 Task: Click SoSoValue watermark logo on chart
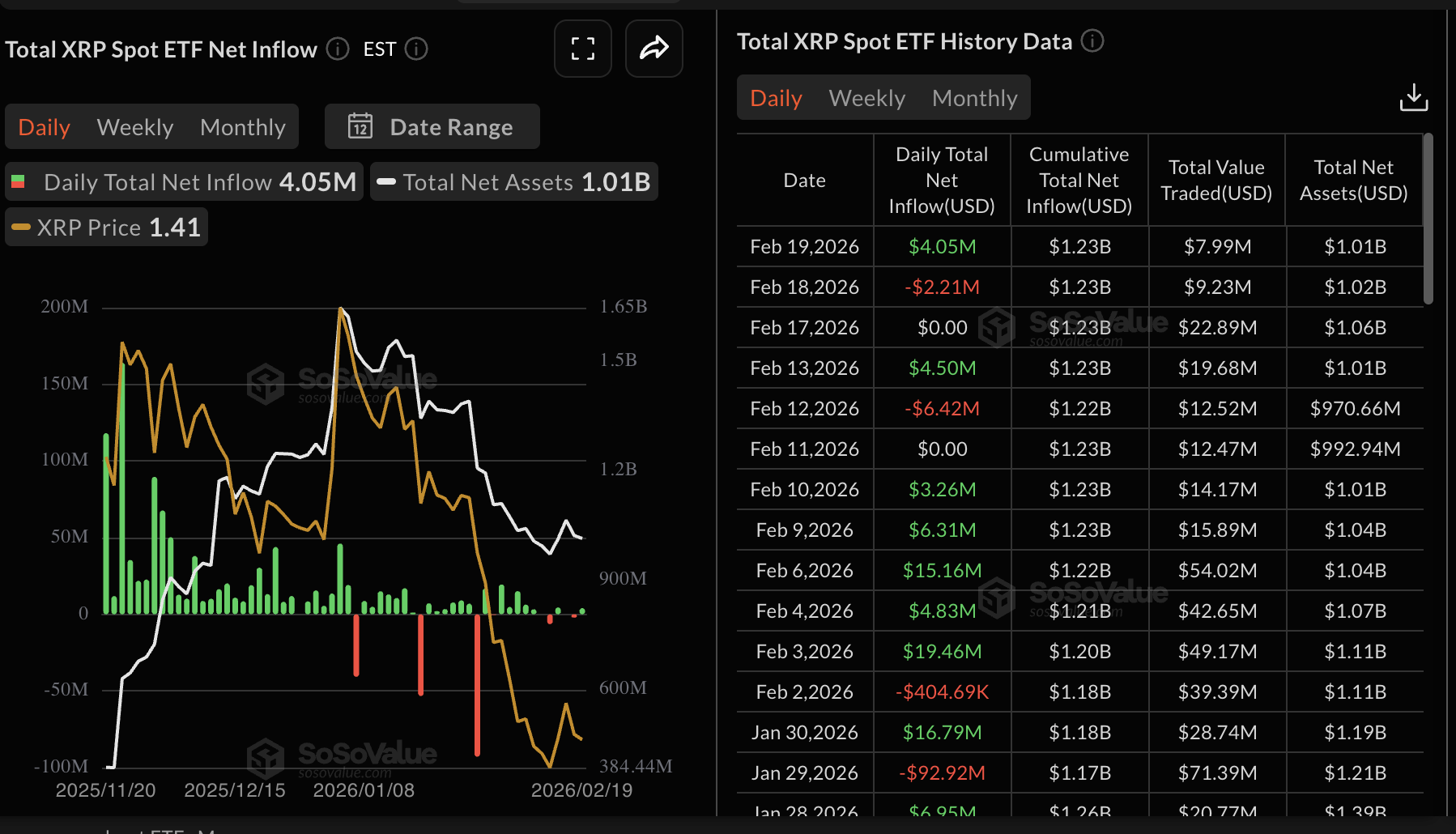266,384
